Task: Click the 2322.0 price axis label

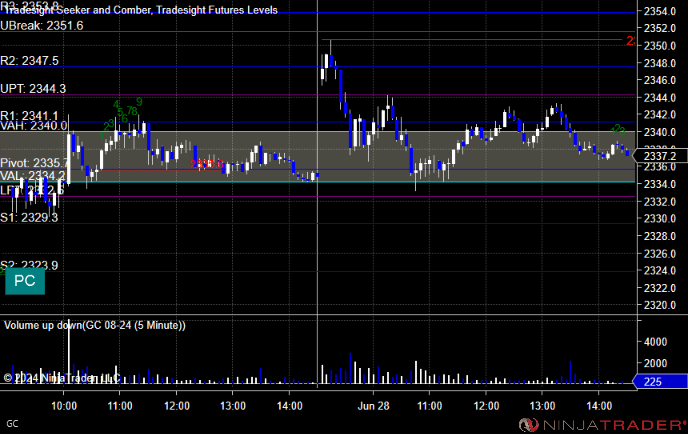Action: (x=660, y=288)
